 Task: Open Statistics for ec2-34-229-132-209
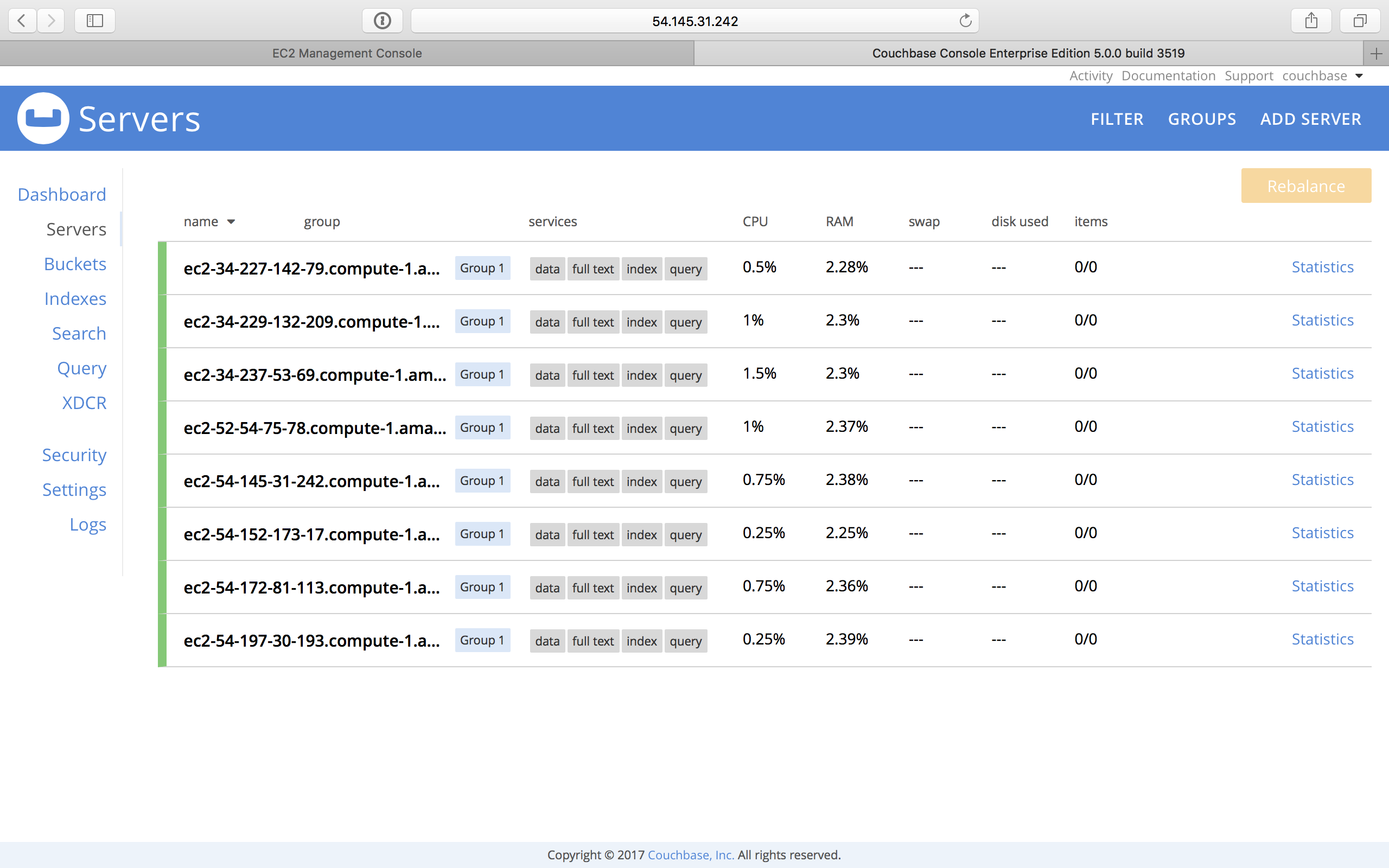tap(1322, 320)
